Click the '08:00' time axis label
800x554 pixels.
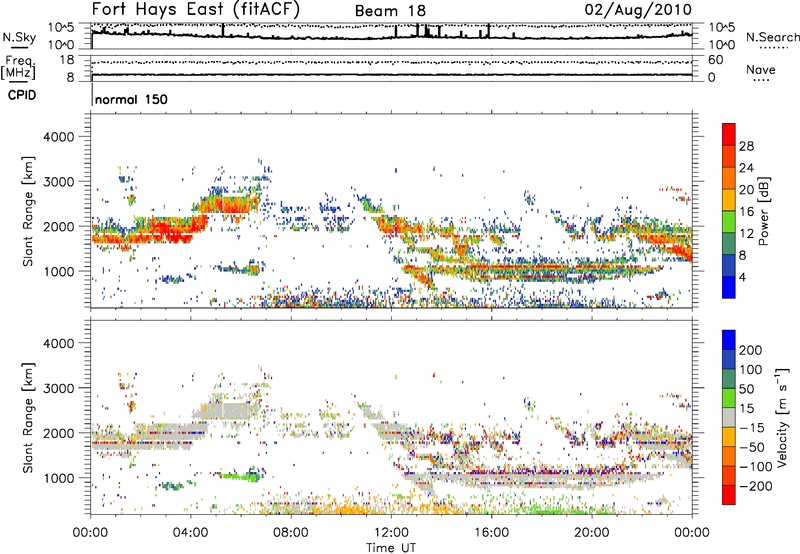click(291, 533)
